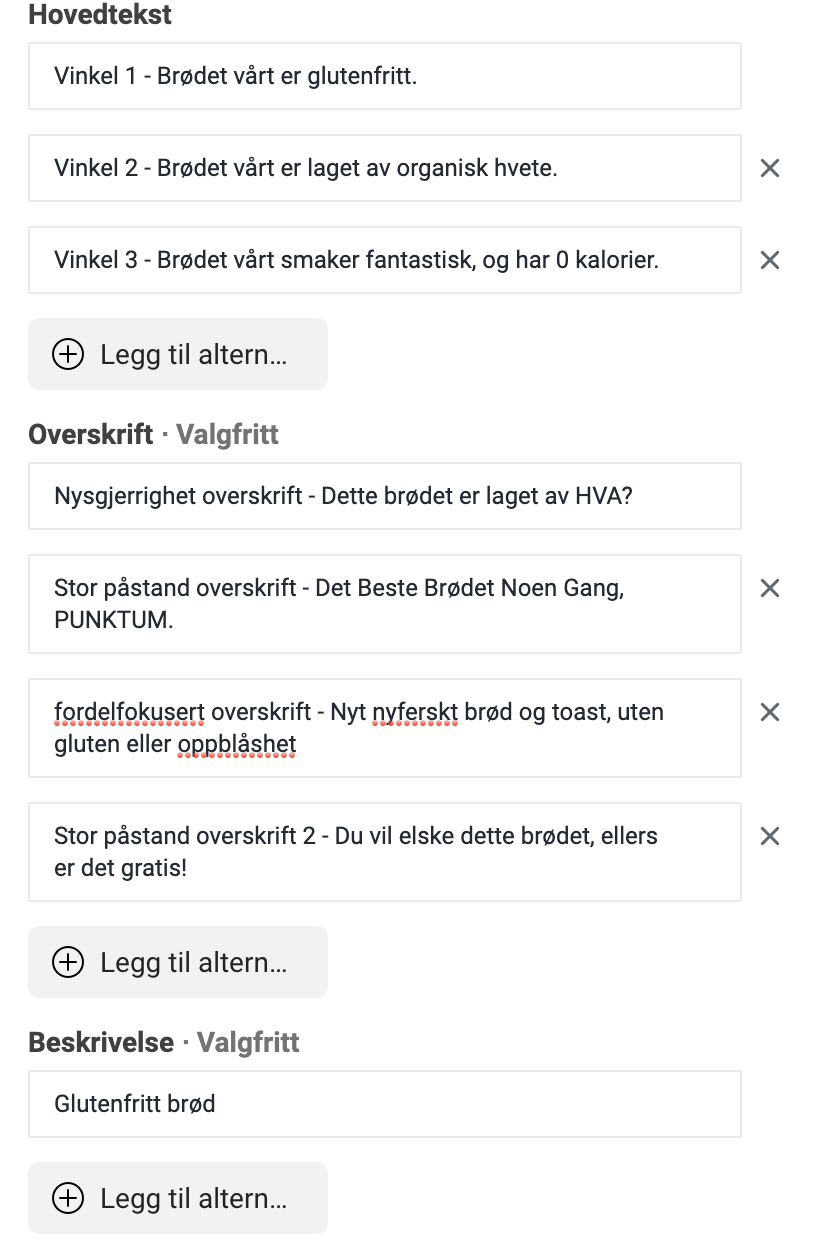Delete the 'Det Beste Brødet Noen Gang' headline

click(769, 588)
